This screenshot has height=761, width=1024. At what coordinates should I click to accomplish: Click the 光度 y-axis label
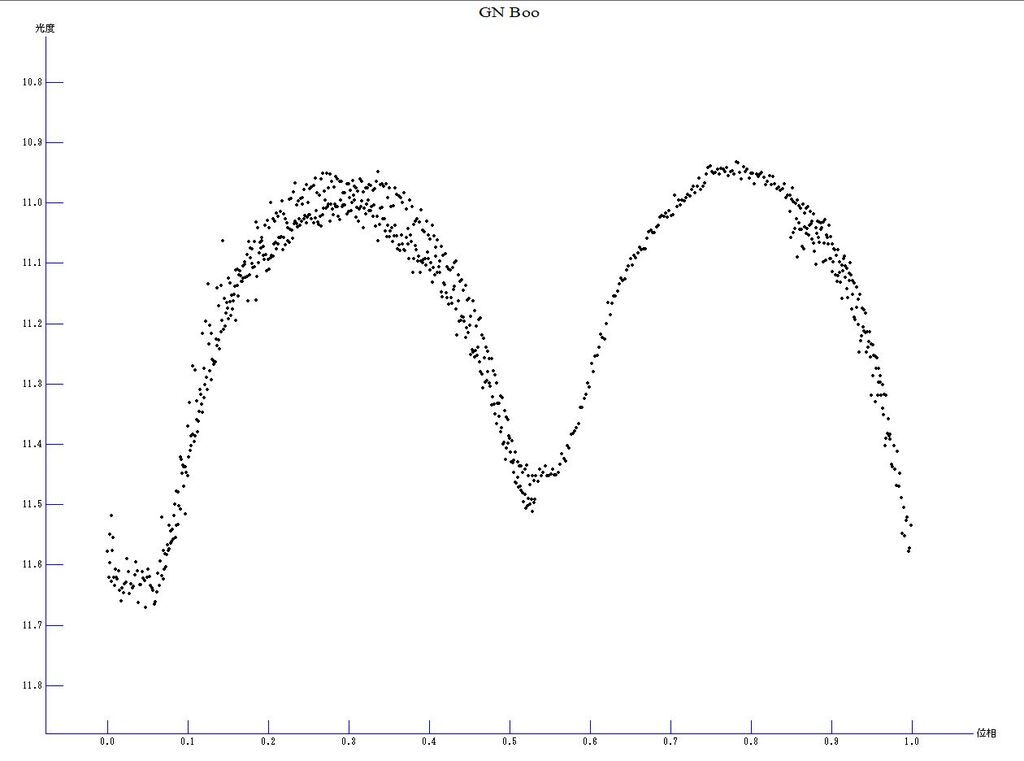tap(45, 28)
